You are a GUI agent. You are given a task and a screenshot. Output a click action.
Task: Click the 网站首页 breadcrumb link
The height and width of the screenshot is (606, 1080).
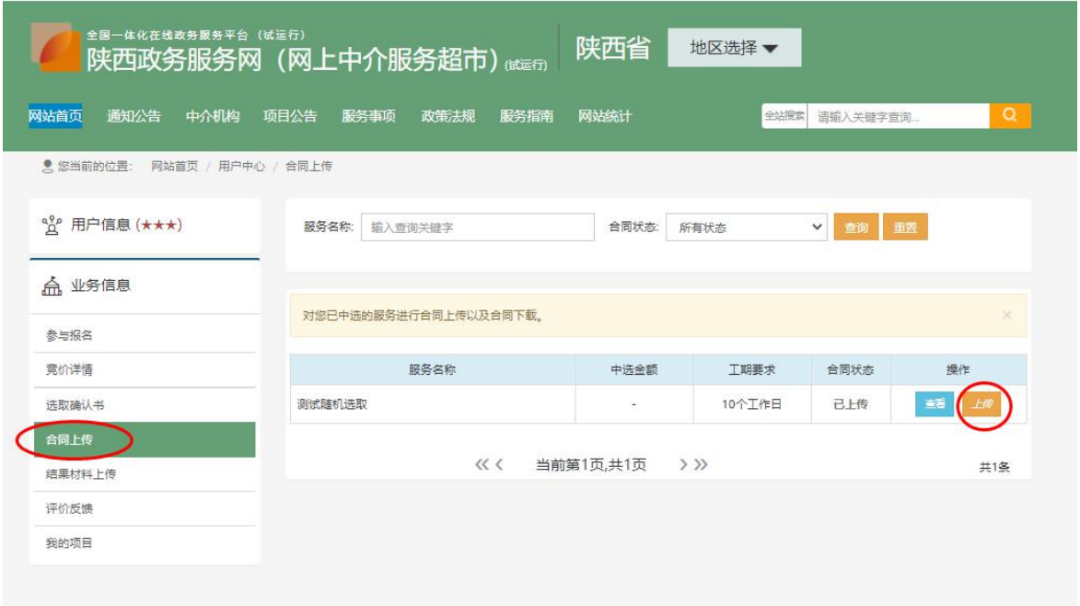pos(174,166)
